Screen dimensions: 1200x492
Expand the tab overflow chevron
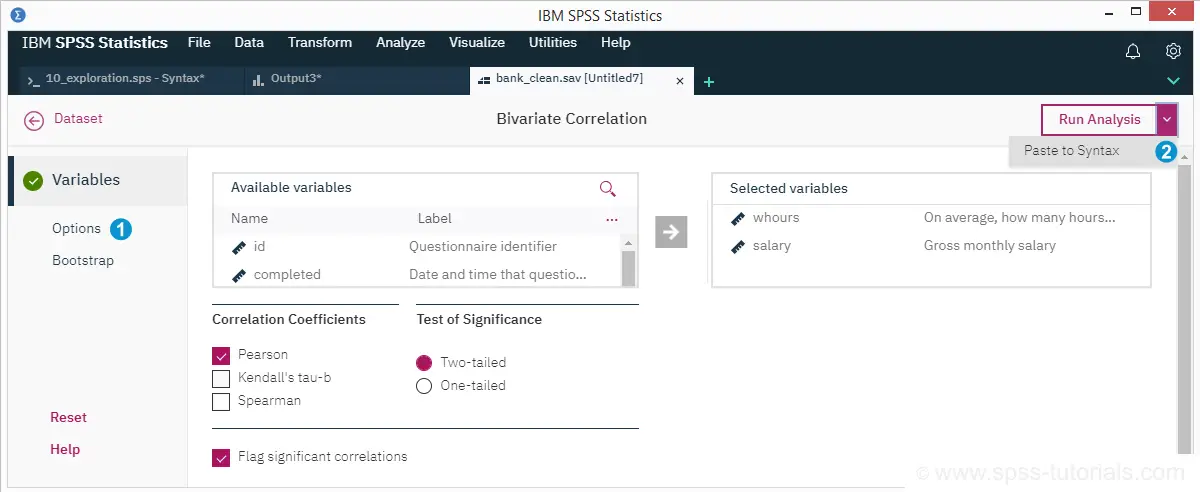pyautogui.click(x=1174, y=81)
